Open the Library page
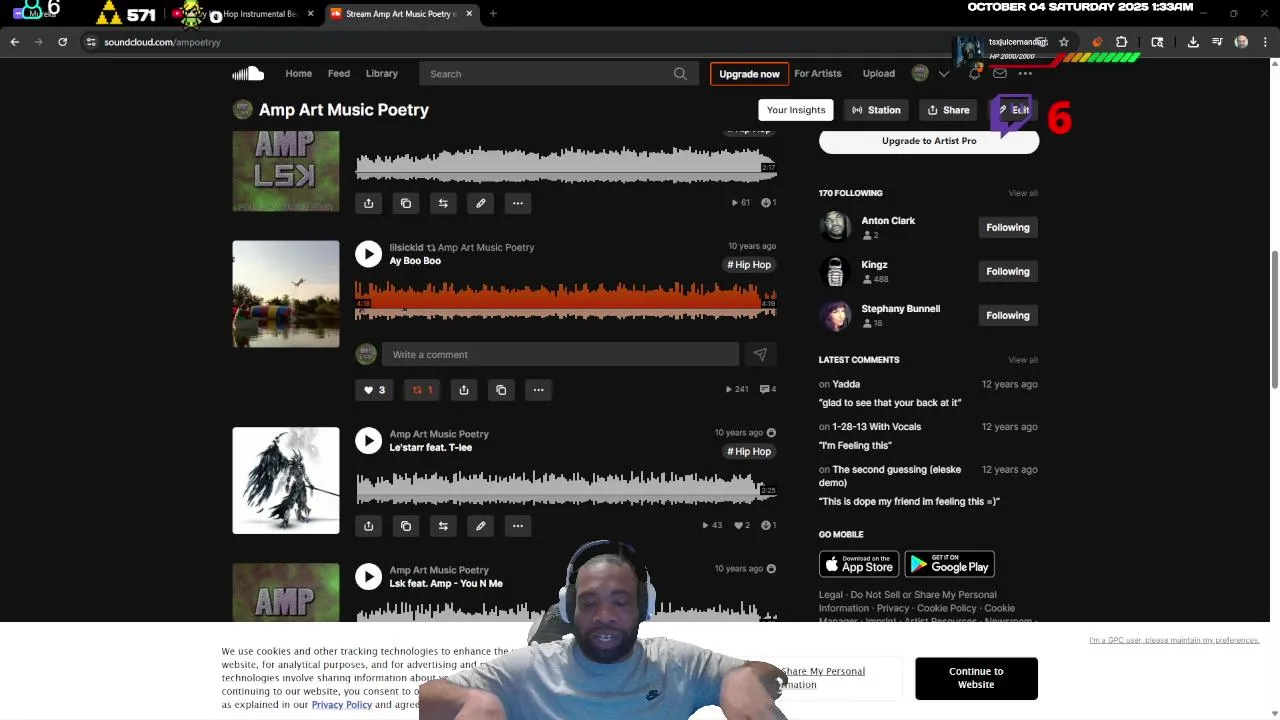 coord(382,73)
